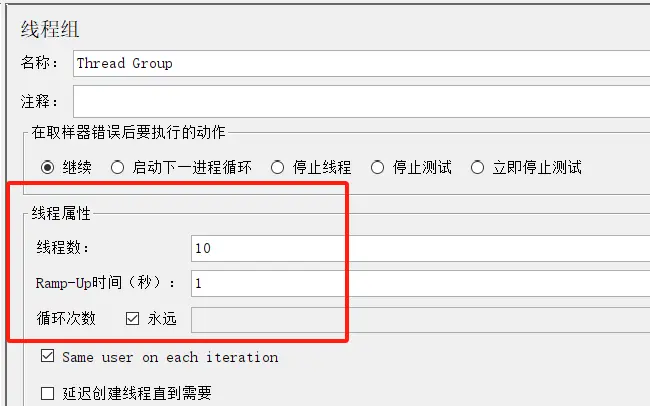This screenshot has width=650, height=406.
Task: Click the 名称 label
Action: (40, 63)
